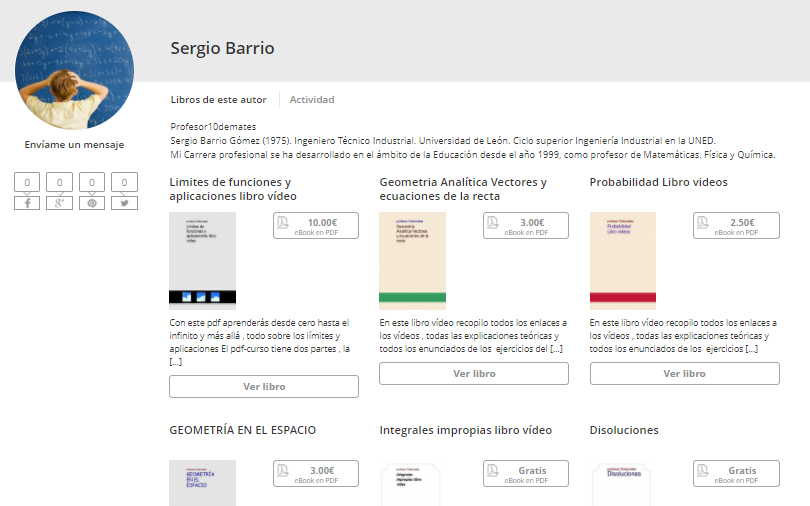
Task: Open Disoluciones book title
Action: tap(624, 430)
